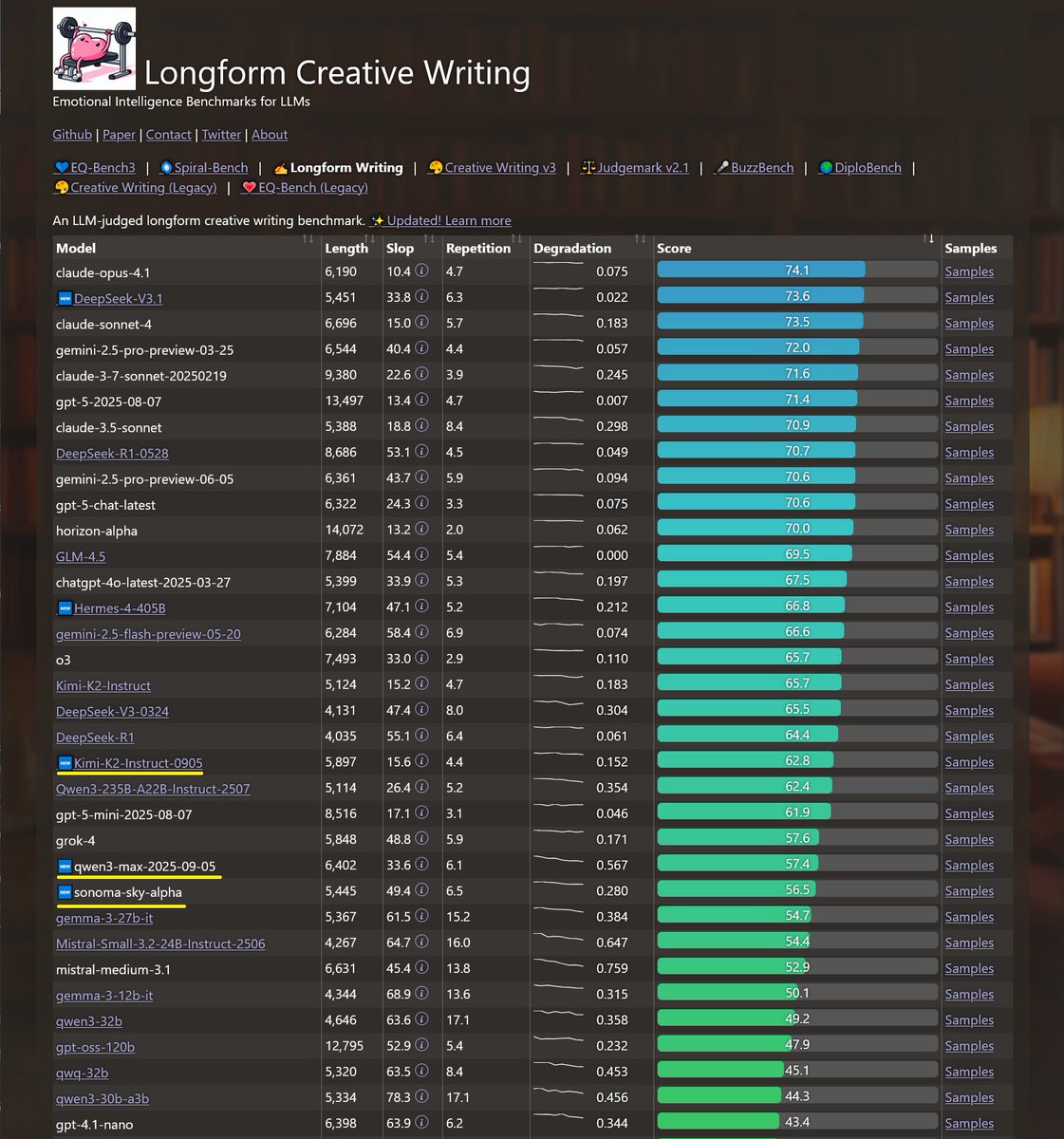The width and height of the screenshot is (1064, 1139).
Task: Click the degradation sparkline for qwen3-max-2025-09-05
Action: tap(558, 863)
